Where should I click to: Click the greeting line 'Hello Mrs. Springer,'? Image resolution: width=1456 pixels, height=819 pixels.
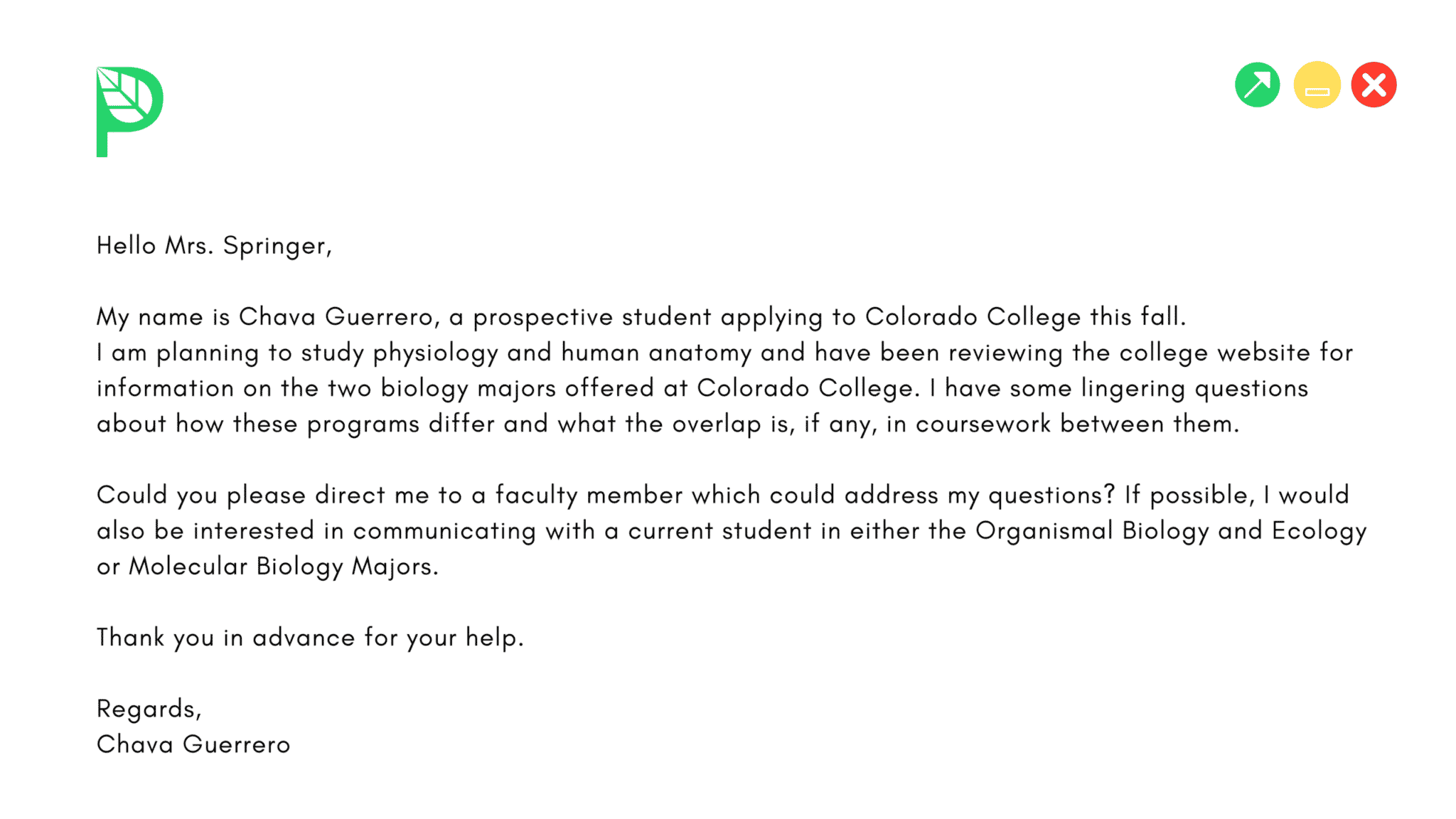(214, 246)
